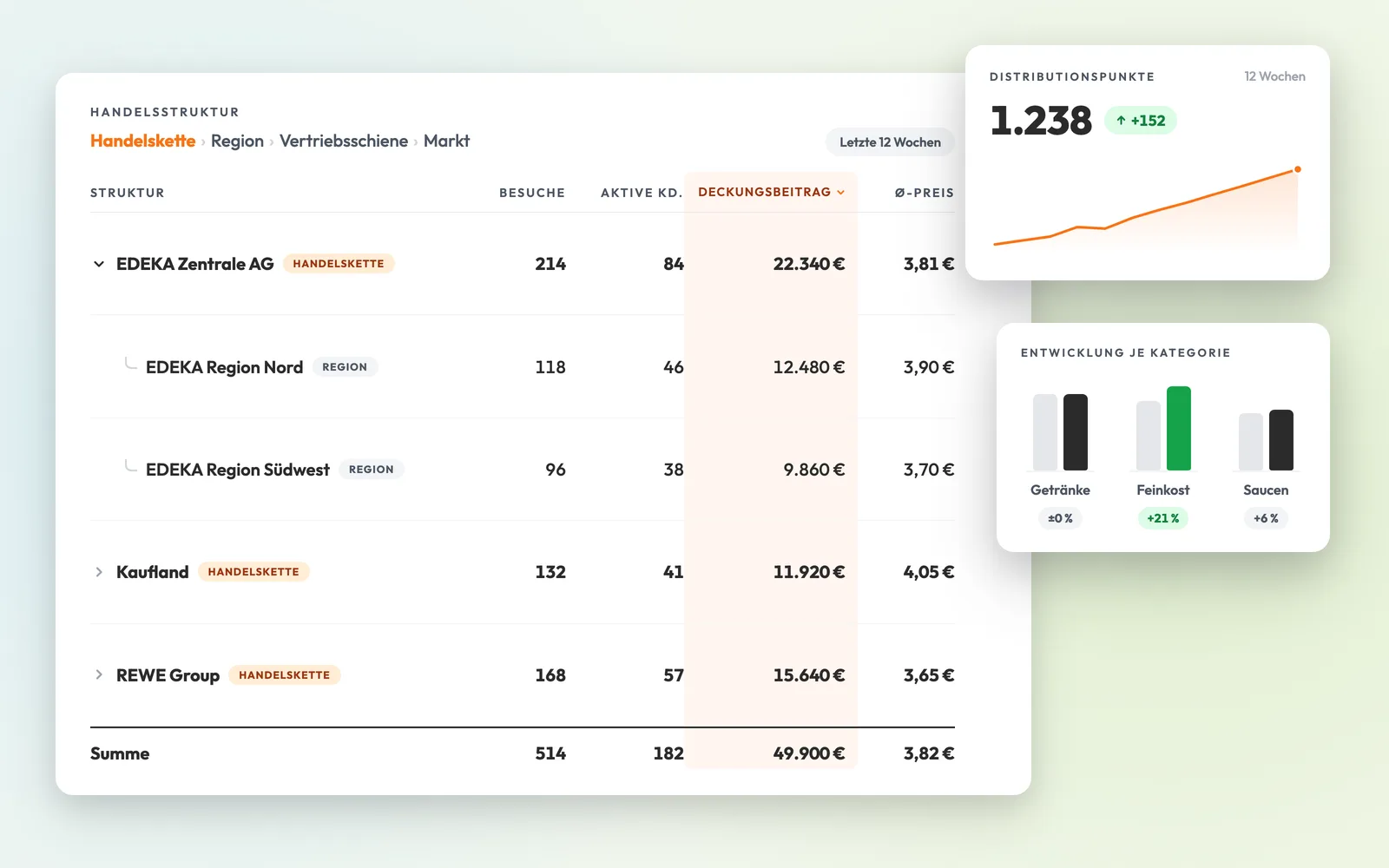This screenshot has height=868, width=1389.
Task: Click the green Feinkost bar
Action: (1179, 428)
